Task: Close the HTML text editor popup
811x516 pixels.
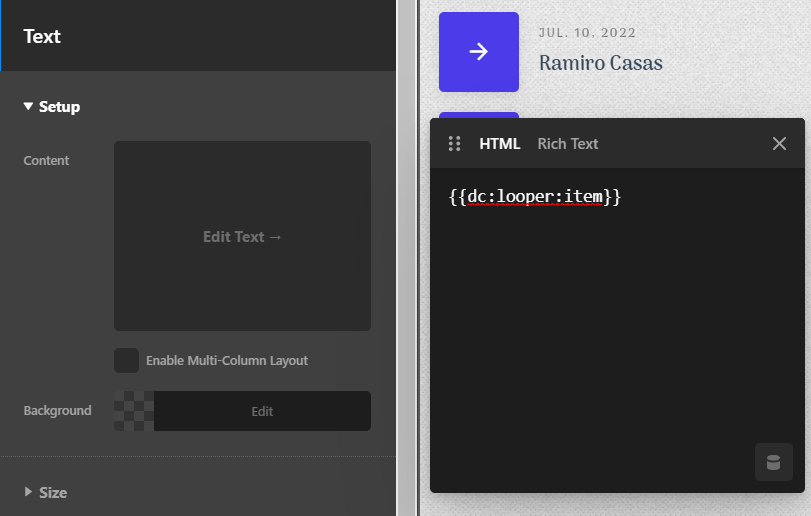Action: [779, 144]
